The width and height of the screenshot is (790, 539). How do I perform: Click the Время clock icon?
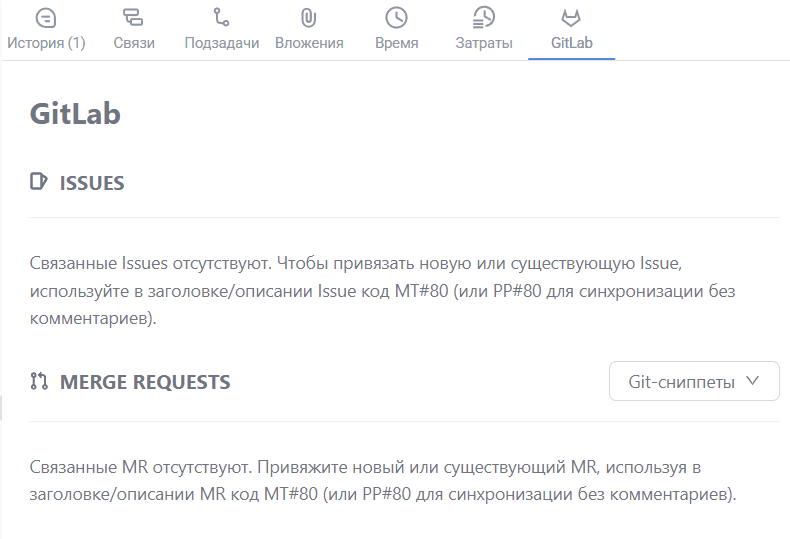pyautogui.click(x=397, y=18)
